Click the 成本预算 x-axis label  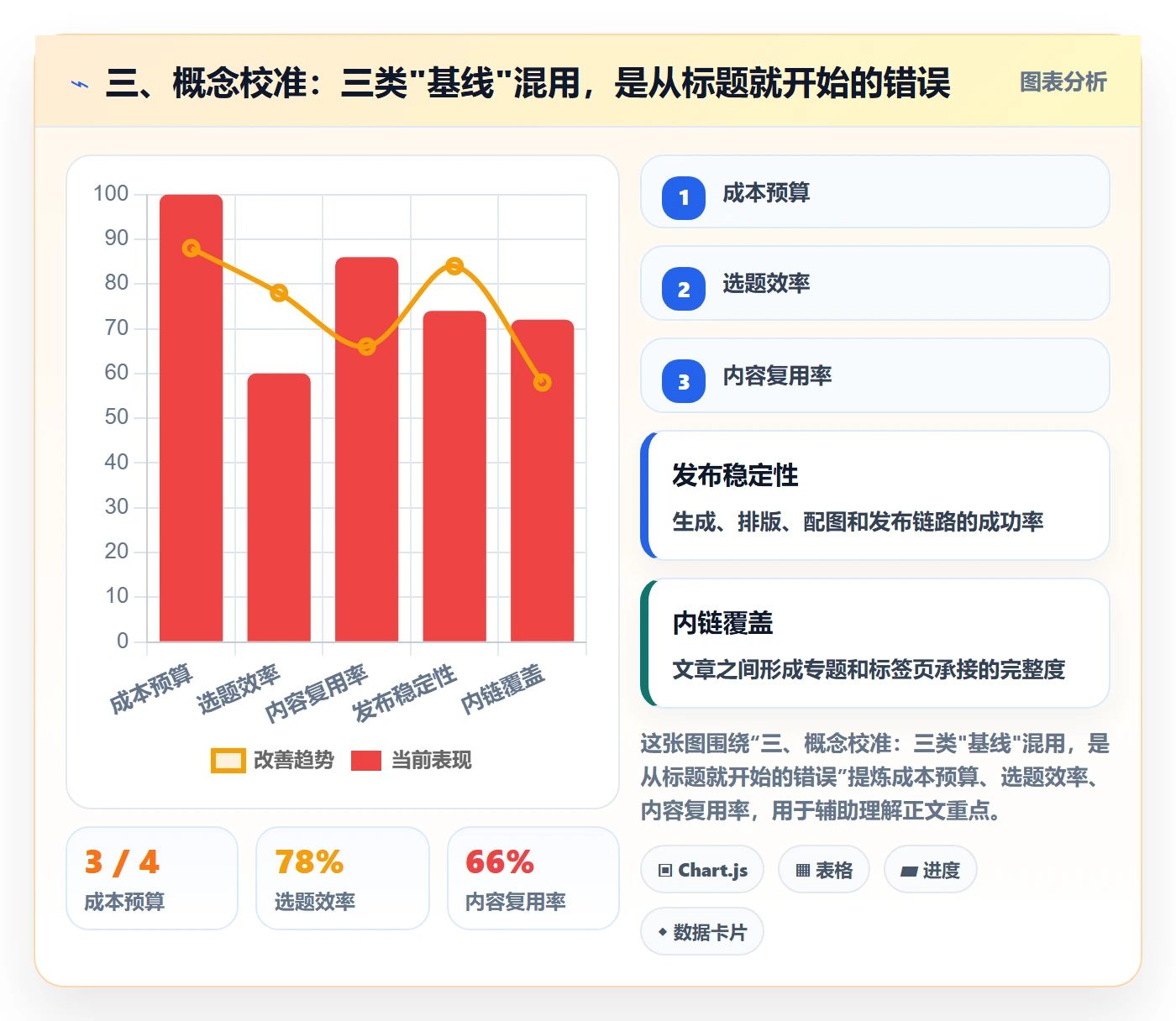tap(152, 689)
